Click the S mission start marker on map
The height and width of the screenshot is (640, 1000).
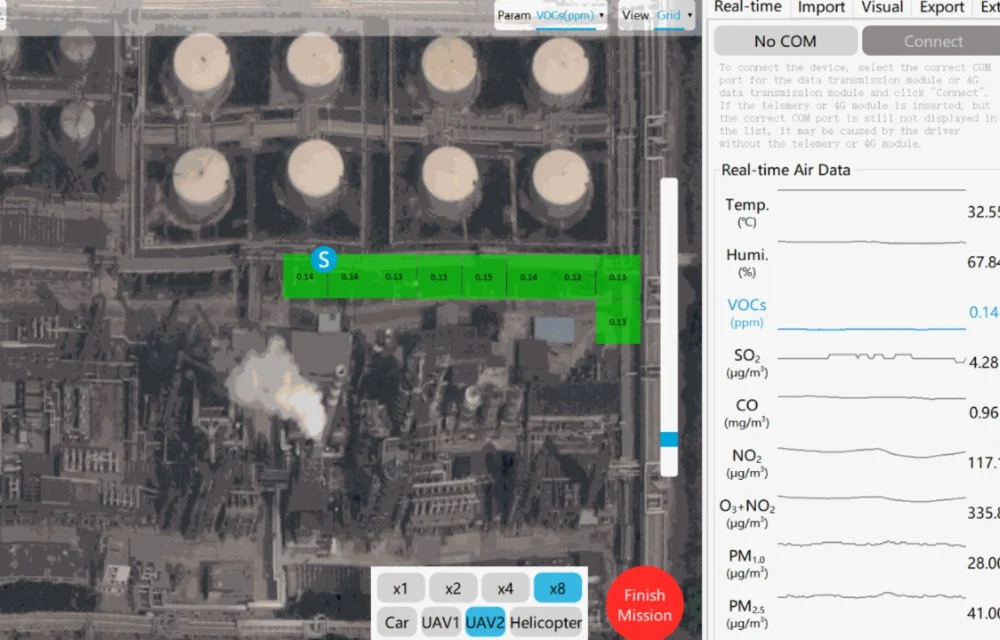pyautogui.click(x=322, y=258)
